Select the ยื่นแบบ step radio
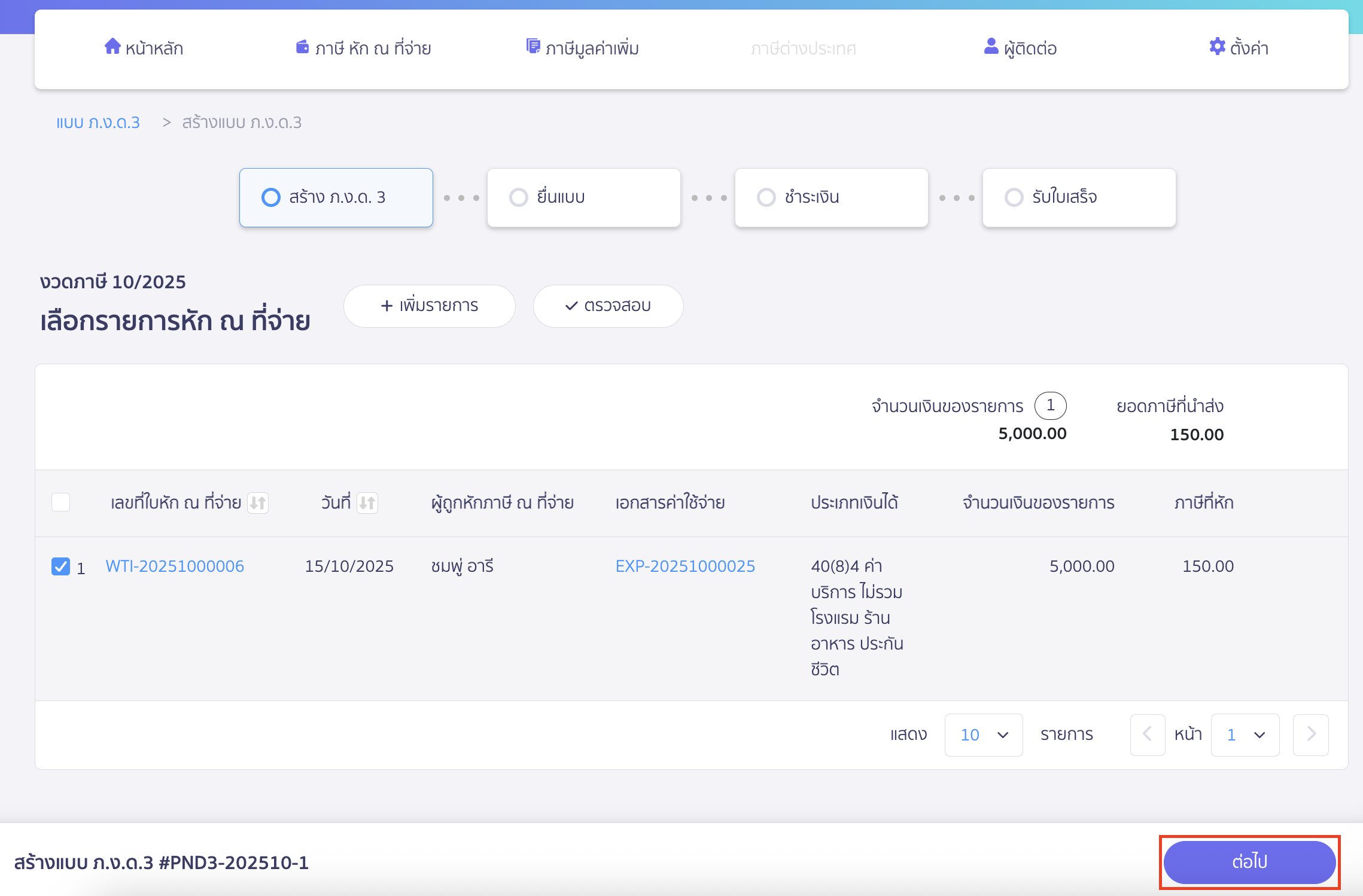The height and width of the screenshot is (896, 1363). (518, 197)
